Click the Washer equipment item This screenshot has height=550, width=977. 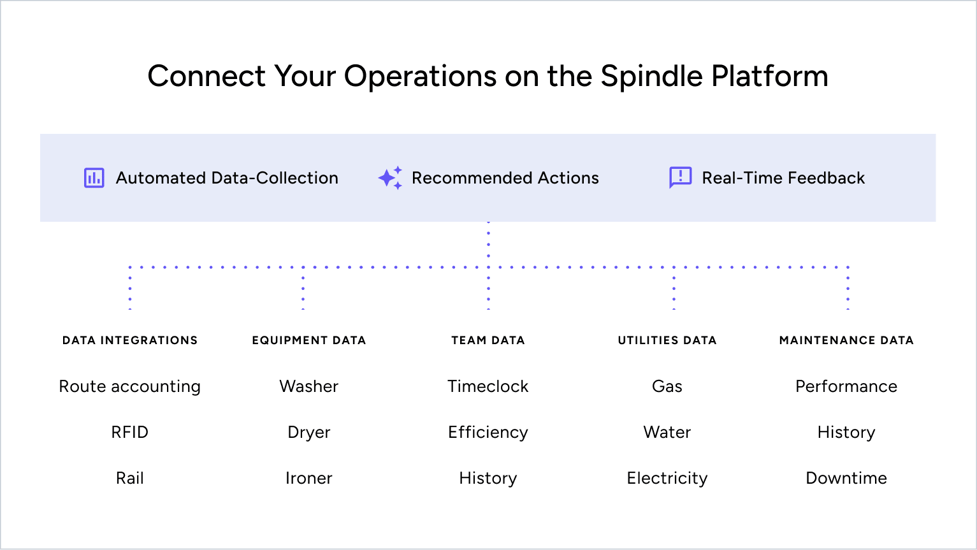[309, 386]
